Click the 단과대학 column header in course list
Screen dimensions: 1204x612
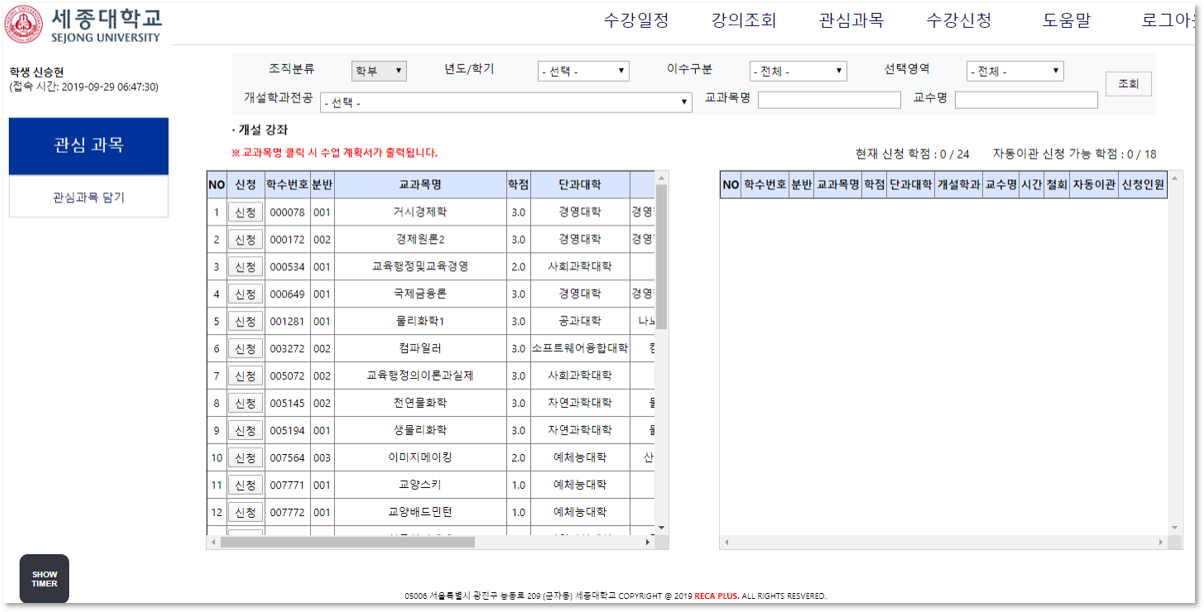(x=580, y=185)
